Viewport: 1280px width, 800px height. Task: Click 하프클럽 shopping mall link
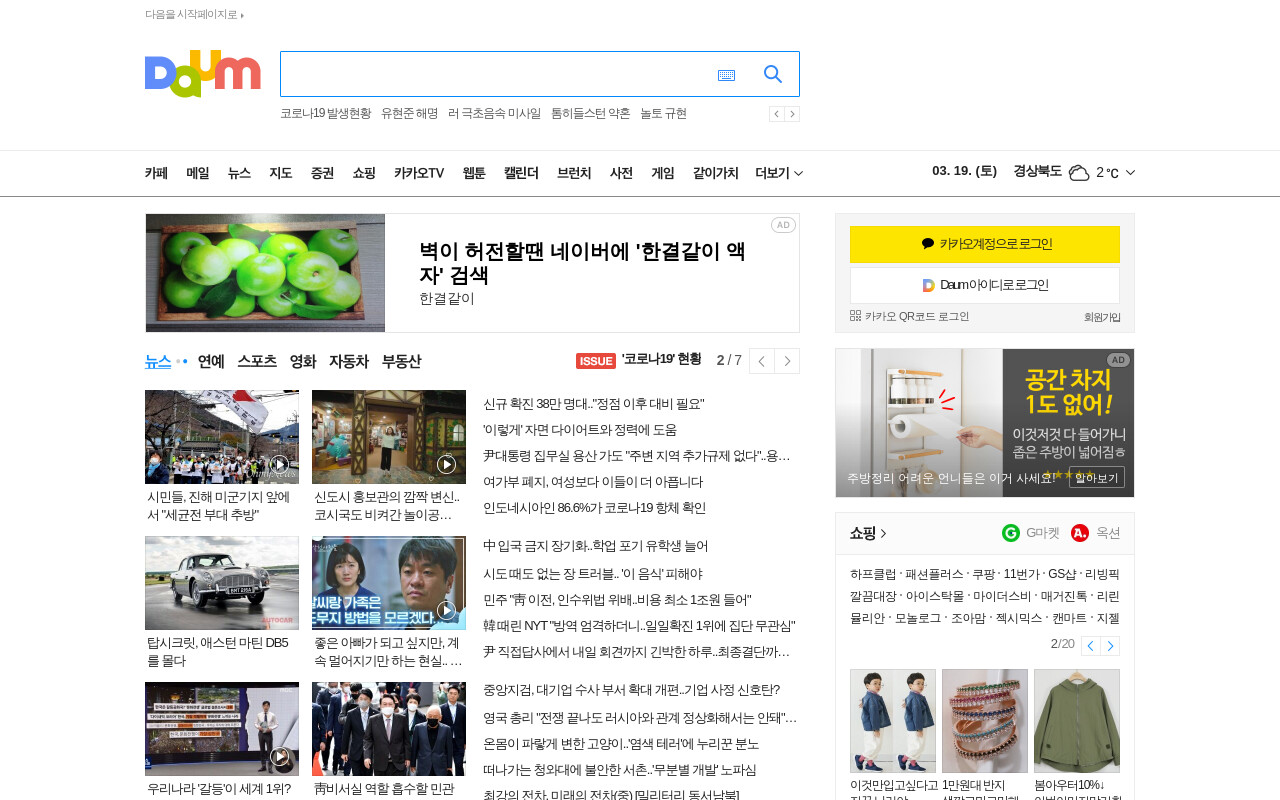pyautogui.click(x=873, y=574)
